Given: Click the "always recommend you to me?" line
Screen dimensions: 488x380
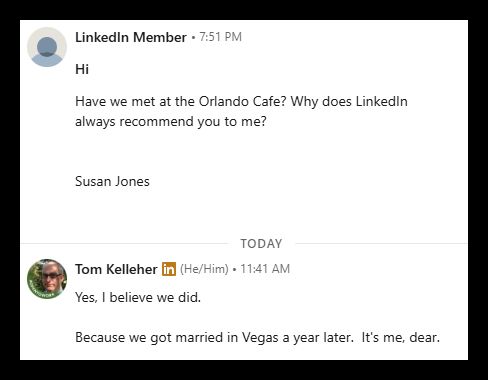Looking at the screenshot, I should [x=171, y=121].
